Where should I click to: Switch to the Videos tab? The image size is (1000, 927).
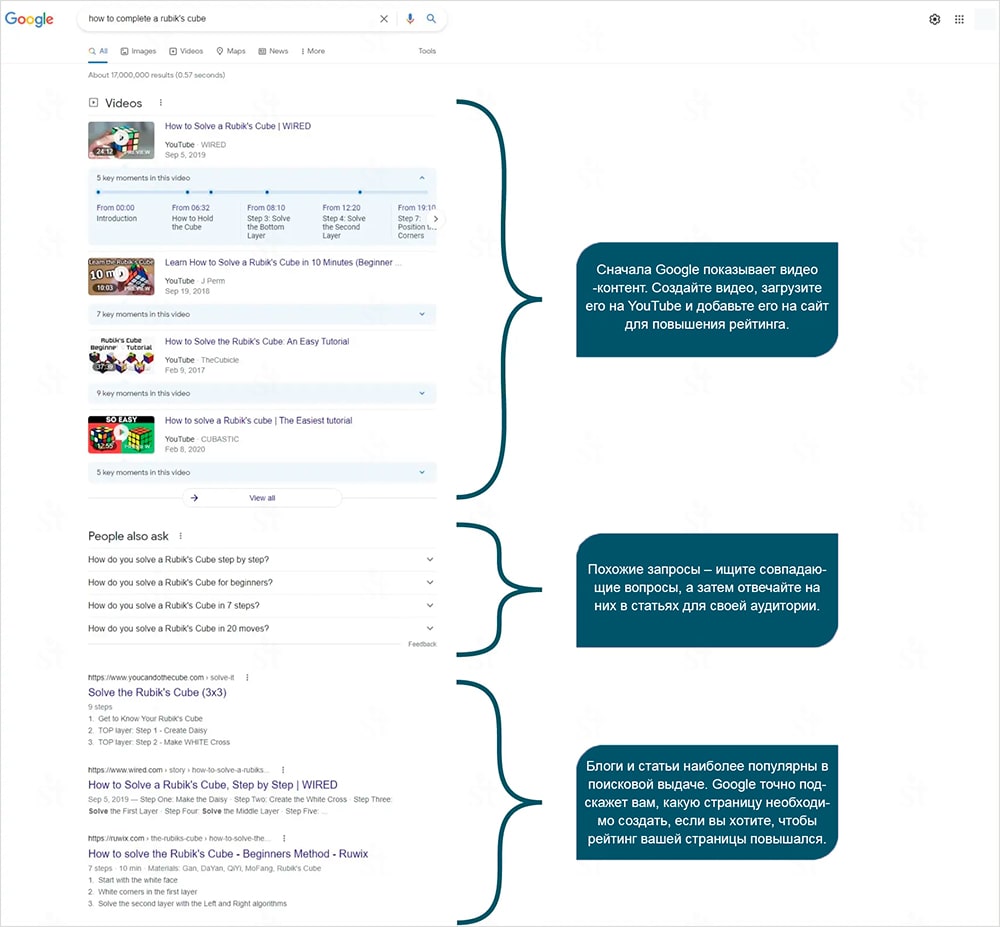(x=186, y=51)
